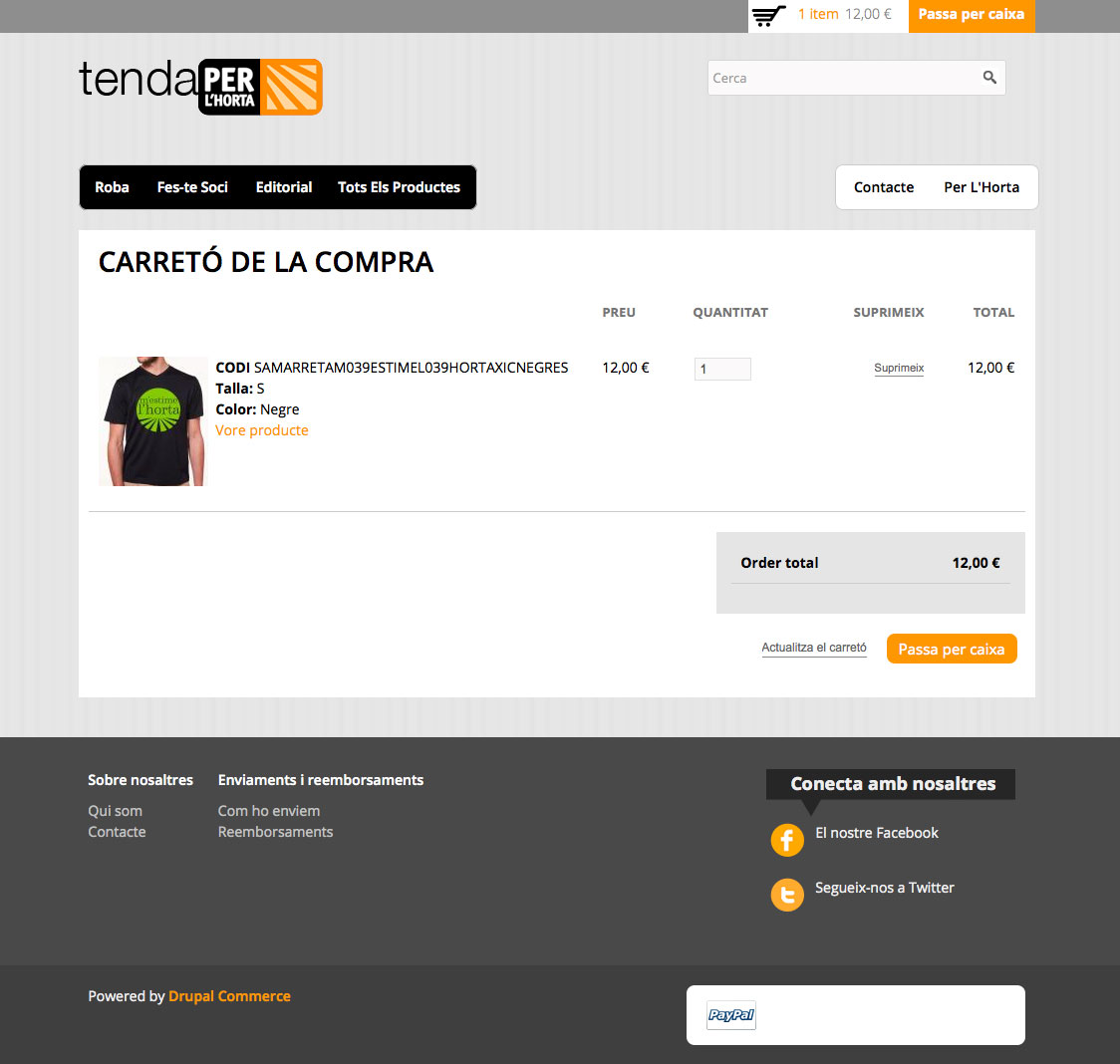Open the Vore producte link
Image resolution: width=1120 pixels, height=1064 pixels.
[x=262, y=430]
